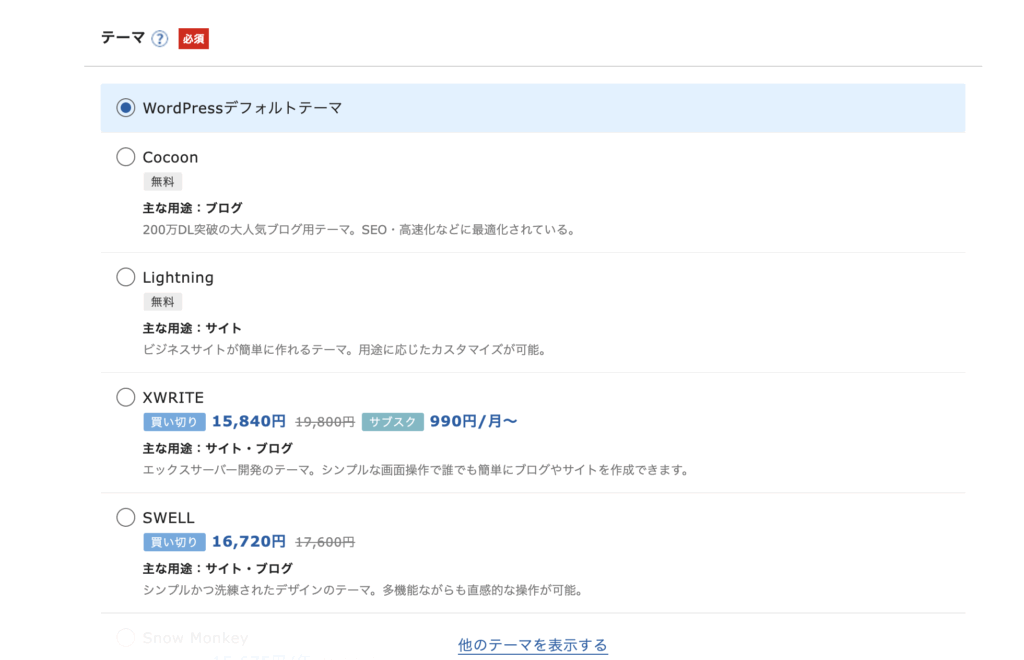Choose the Cocoon theme radio button
1024x660 pixels.
[126, 157]
